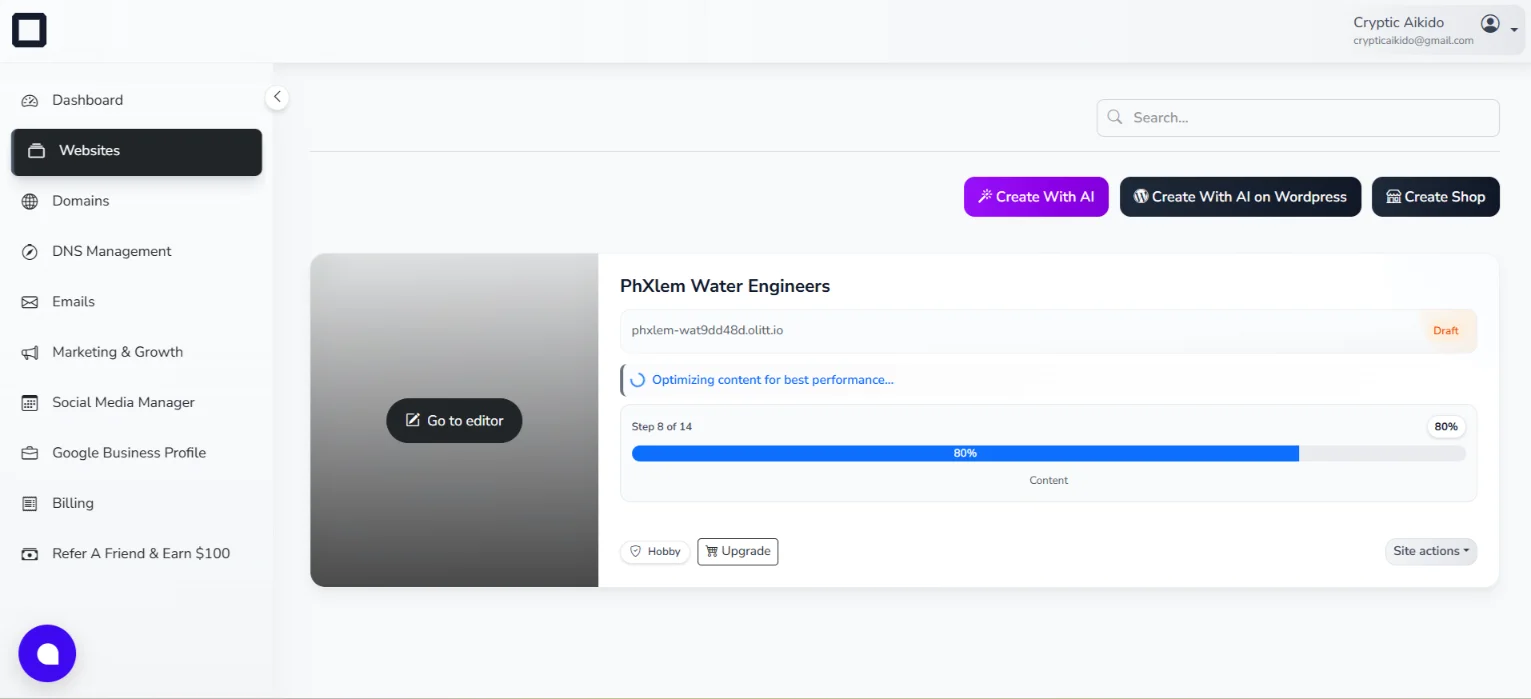Open Marketing & Growth
The width and height of the screenshot is (1531, 699).
click(117, 351)
